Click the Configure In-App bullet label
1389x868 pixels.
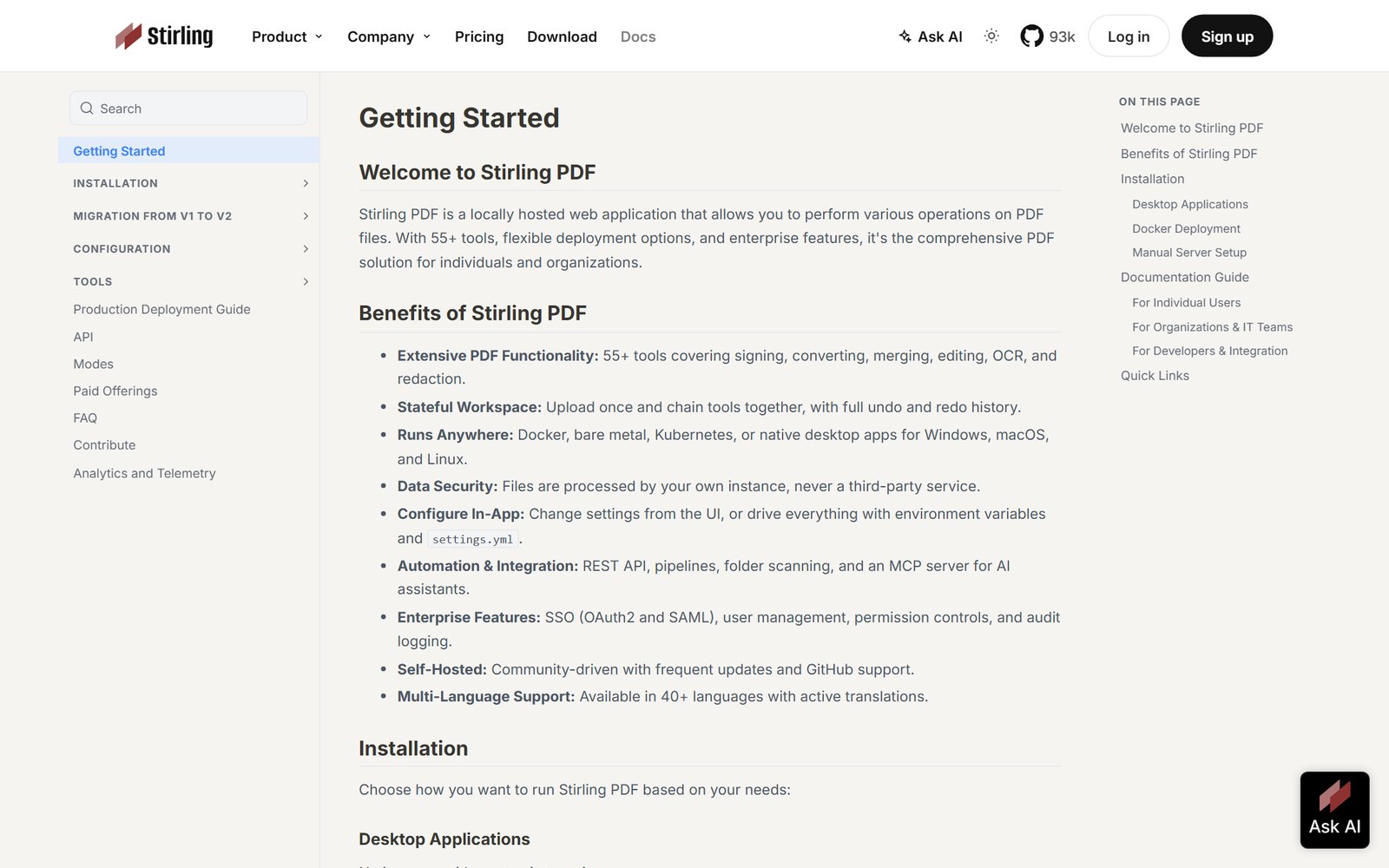pyautogui.click(x=461, y=514)
